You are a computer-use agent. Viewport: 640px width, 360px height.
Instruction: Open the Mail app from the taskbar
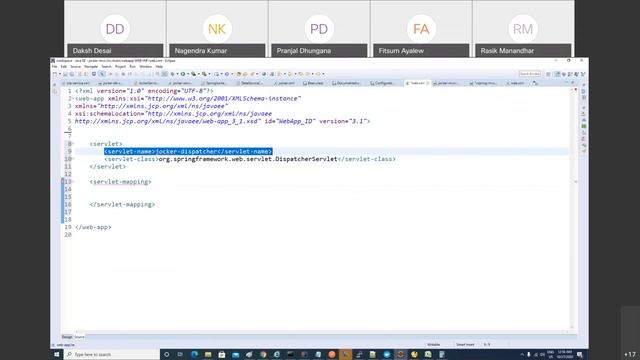236,354
